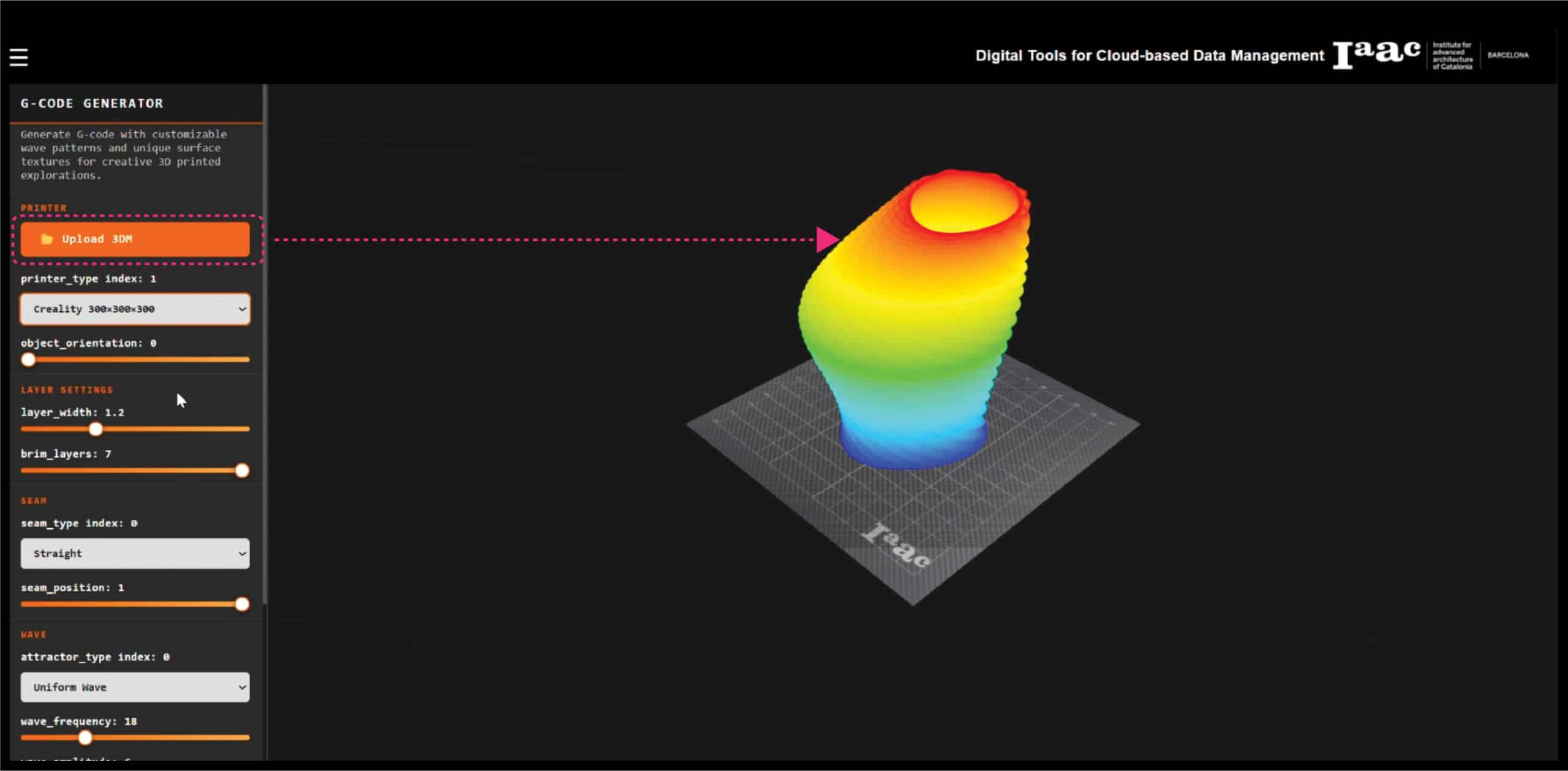This screenshot has width=1568, height=771.
Task: Click the wave_frequency slider handle
Action: [85, 738]
